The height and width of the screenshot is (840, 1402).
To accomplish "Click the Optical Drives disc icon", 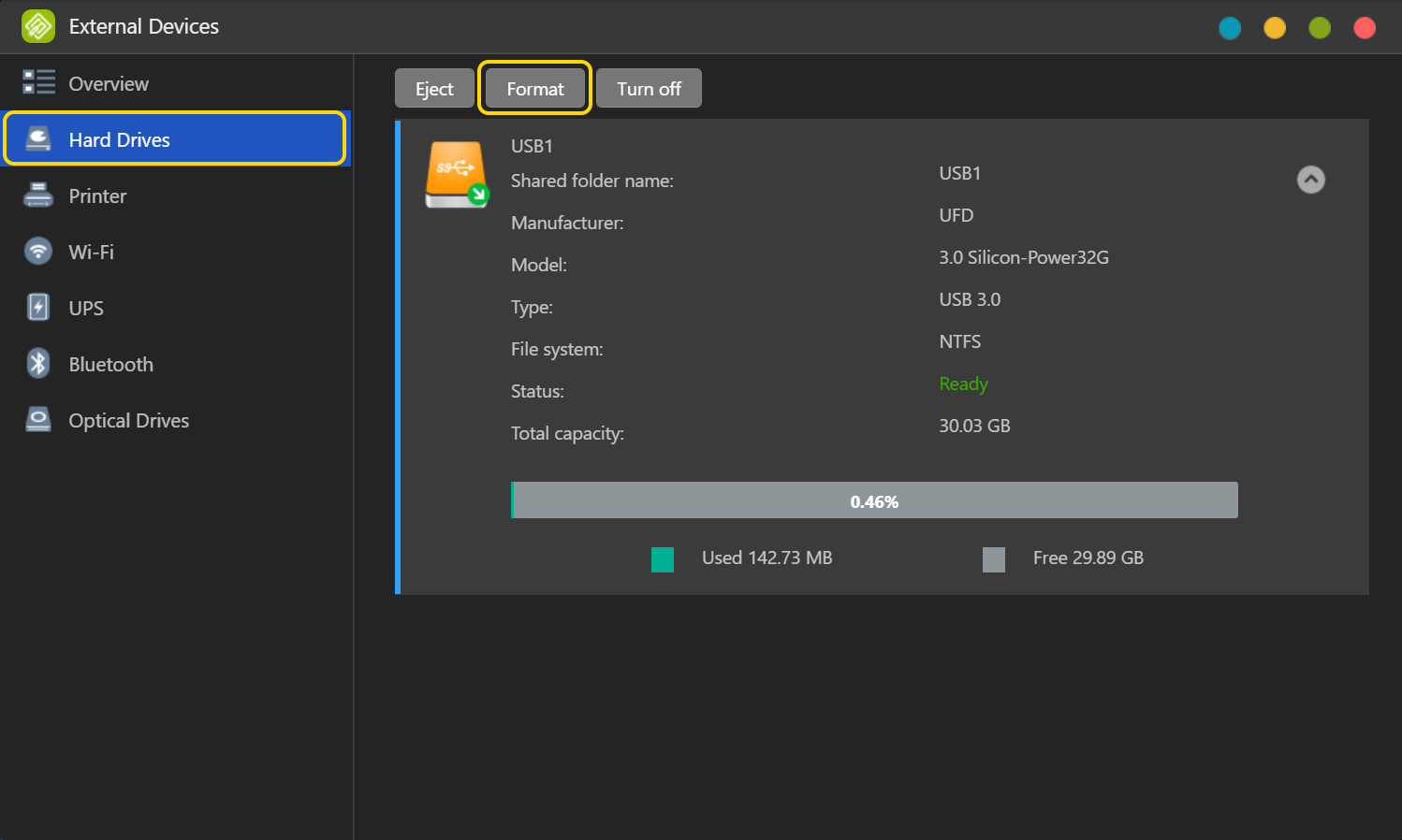I will 38,420.
